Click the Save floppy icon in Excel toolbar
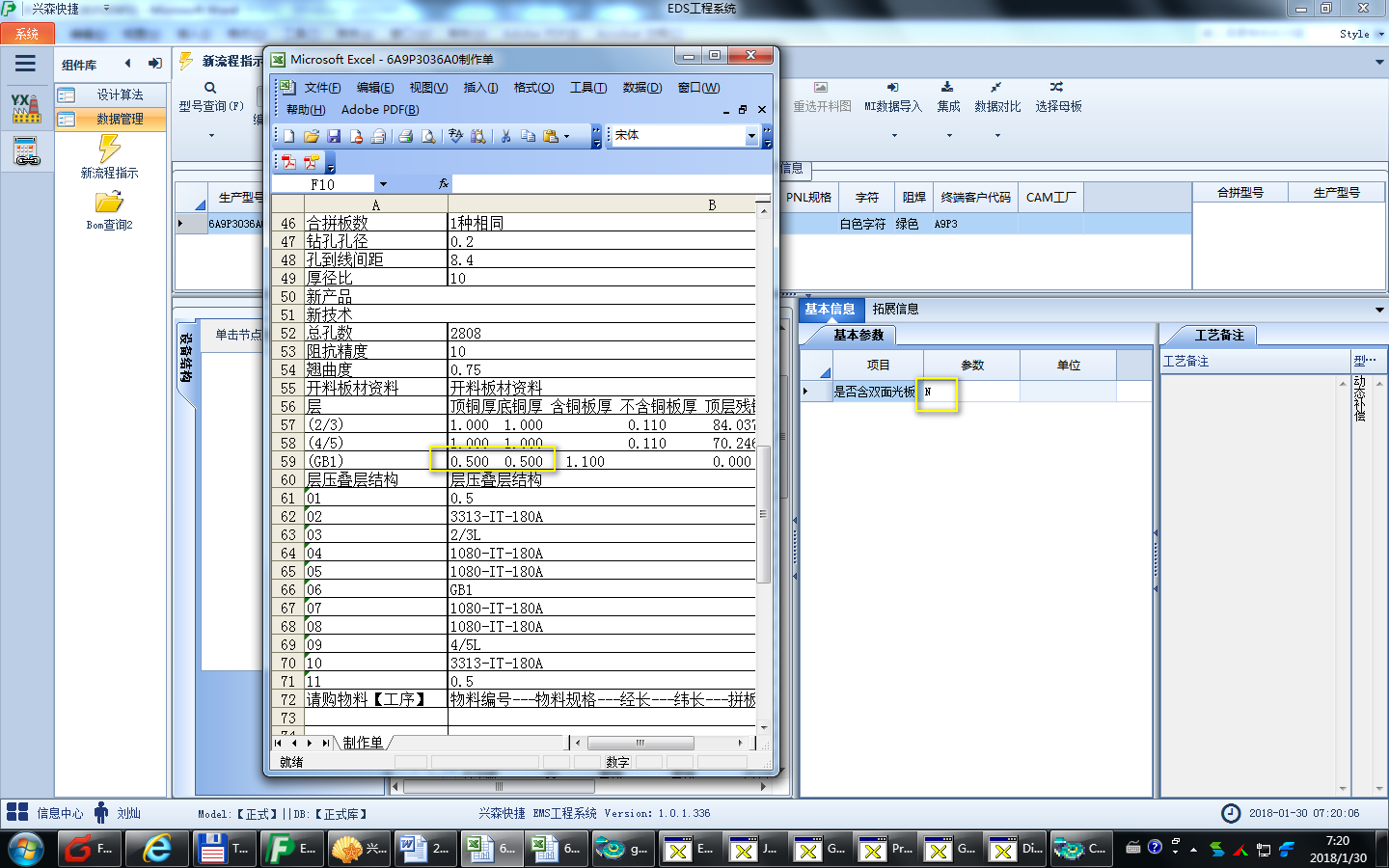This screenshot has height=868, width=1389. click(x=334, y=136)
